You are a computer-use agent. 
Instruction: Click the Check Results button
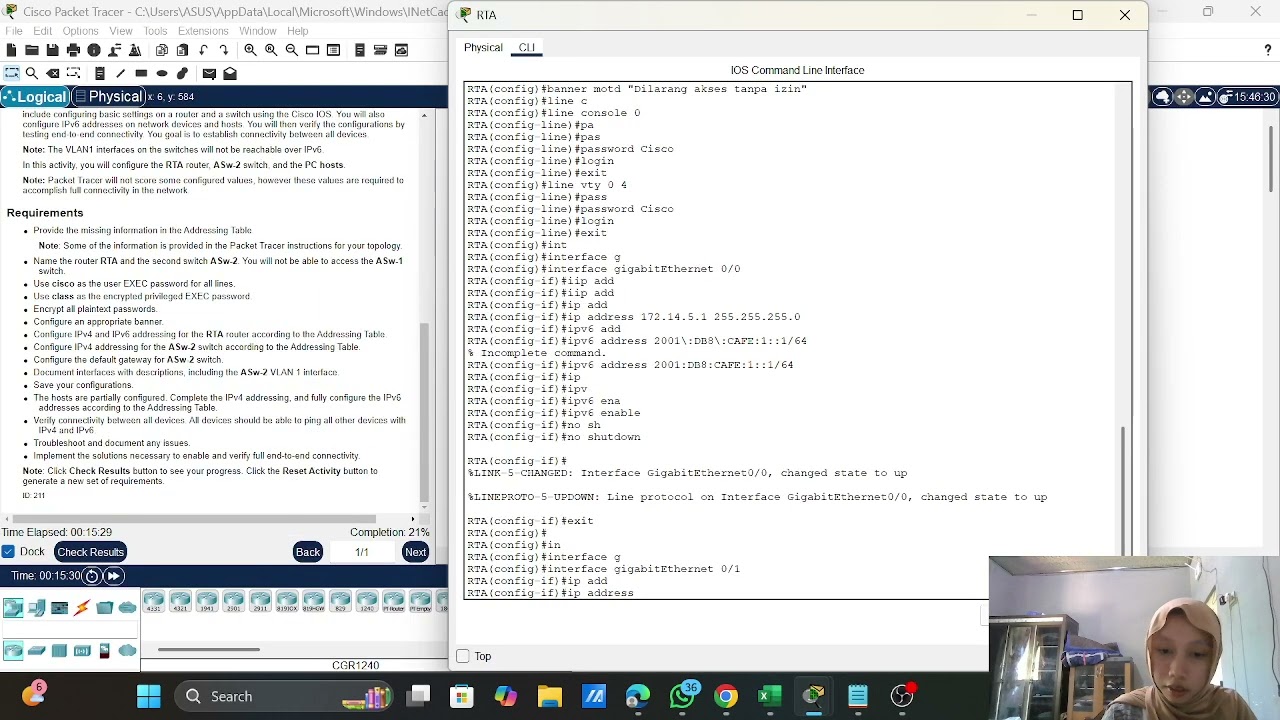(x=90, y=552)
